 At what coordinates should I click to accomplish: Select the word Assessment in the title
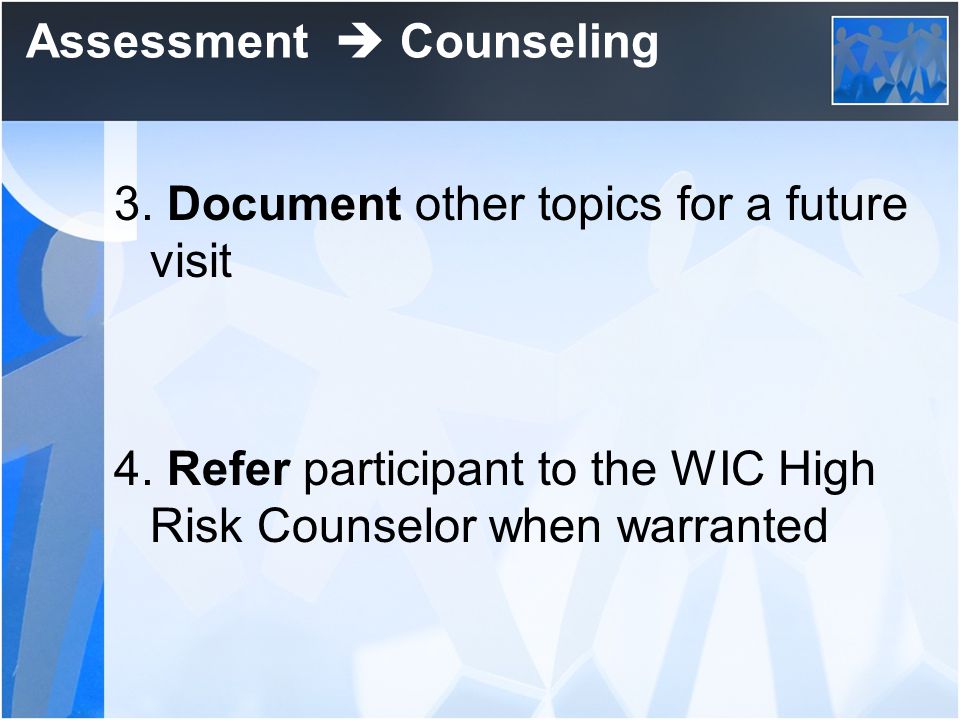click(167, 42)
